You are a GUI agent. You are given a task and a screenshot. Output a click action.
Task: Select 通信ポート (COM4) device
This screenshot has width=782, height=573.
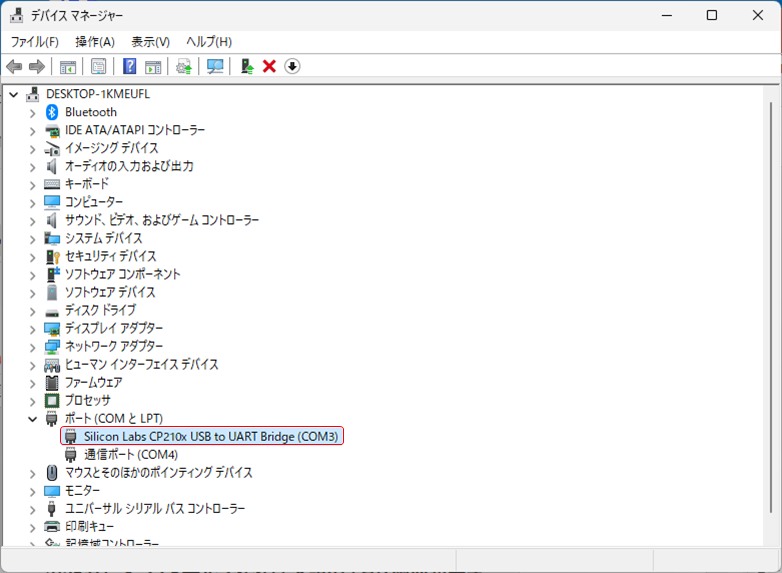tap(131, 454)
